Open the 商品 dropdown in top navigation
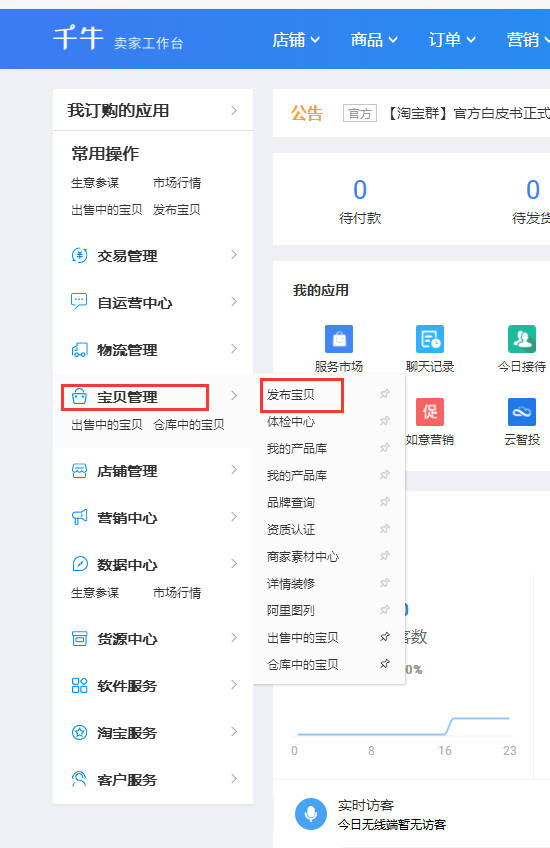The width and height of the screenshot is (550, 848). [374, 39]
